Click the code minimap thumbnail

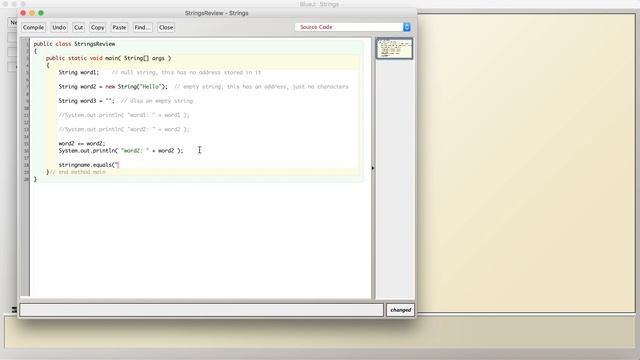pos(394,49)
